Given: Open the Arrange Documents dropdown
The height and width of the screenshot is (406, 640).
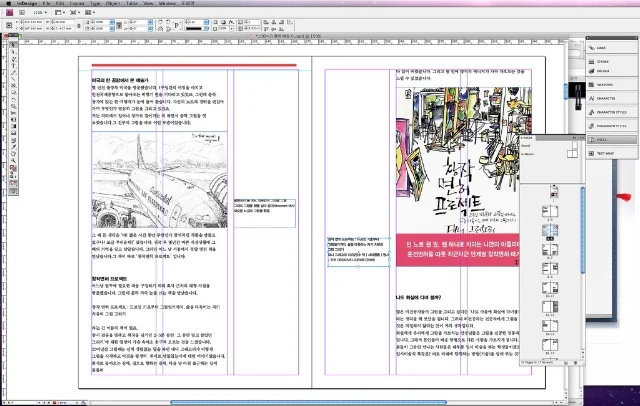Looking at the screenshot, I should 90,13.
